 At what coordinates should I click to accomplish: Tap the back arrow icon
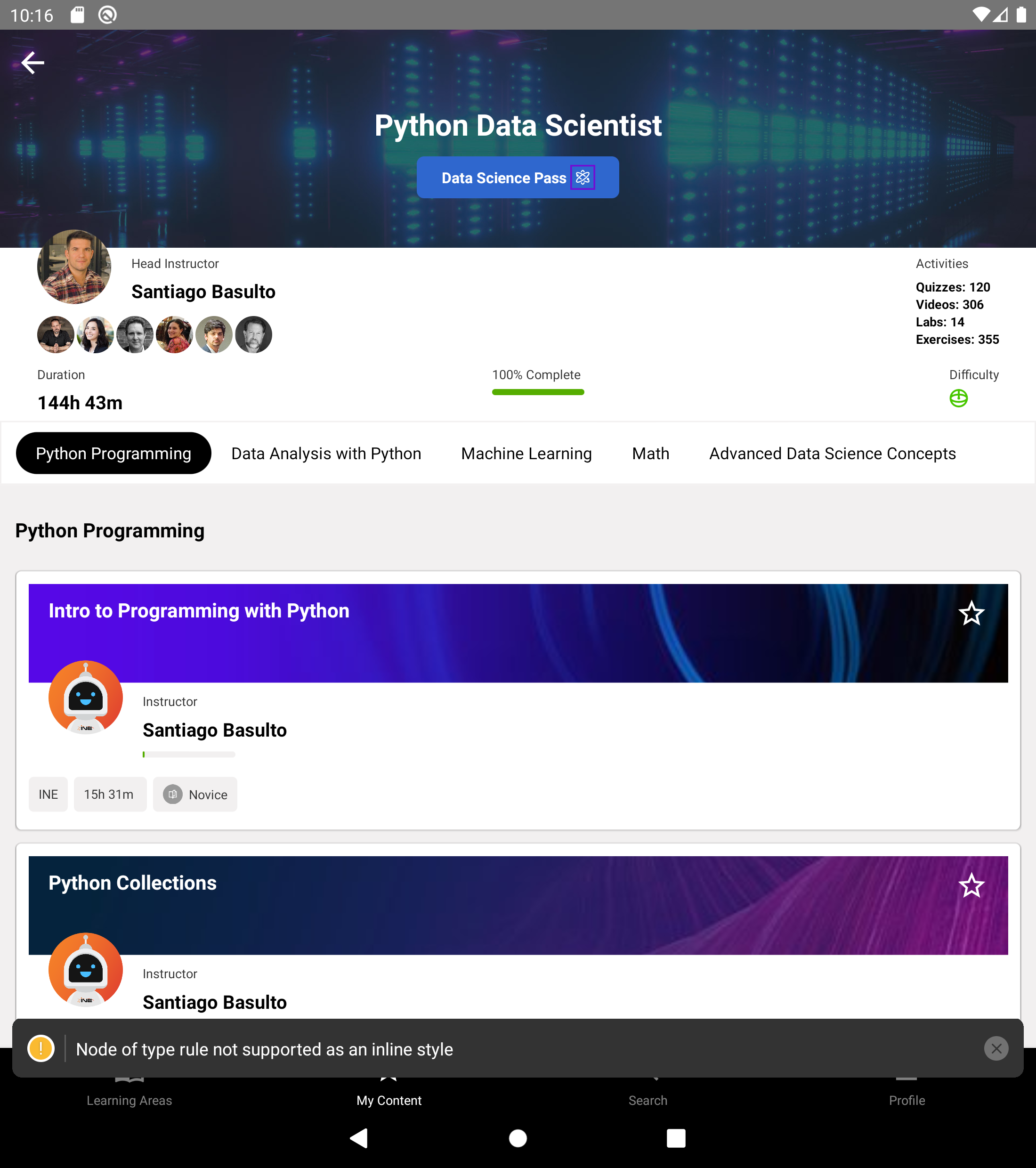tap(32, 62)
